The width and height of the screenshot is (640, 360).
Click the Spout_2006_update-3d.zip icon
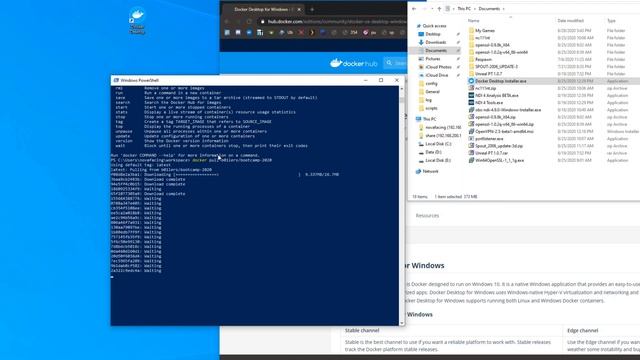(x=471, y=146)
